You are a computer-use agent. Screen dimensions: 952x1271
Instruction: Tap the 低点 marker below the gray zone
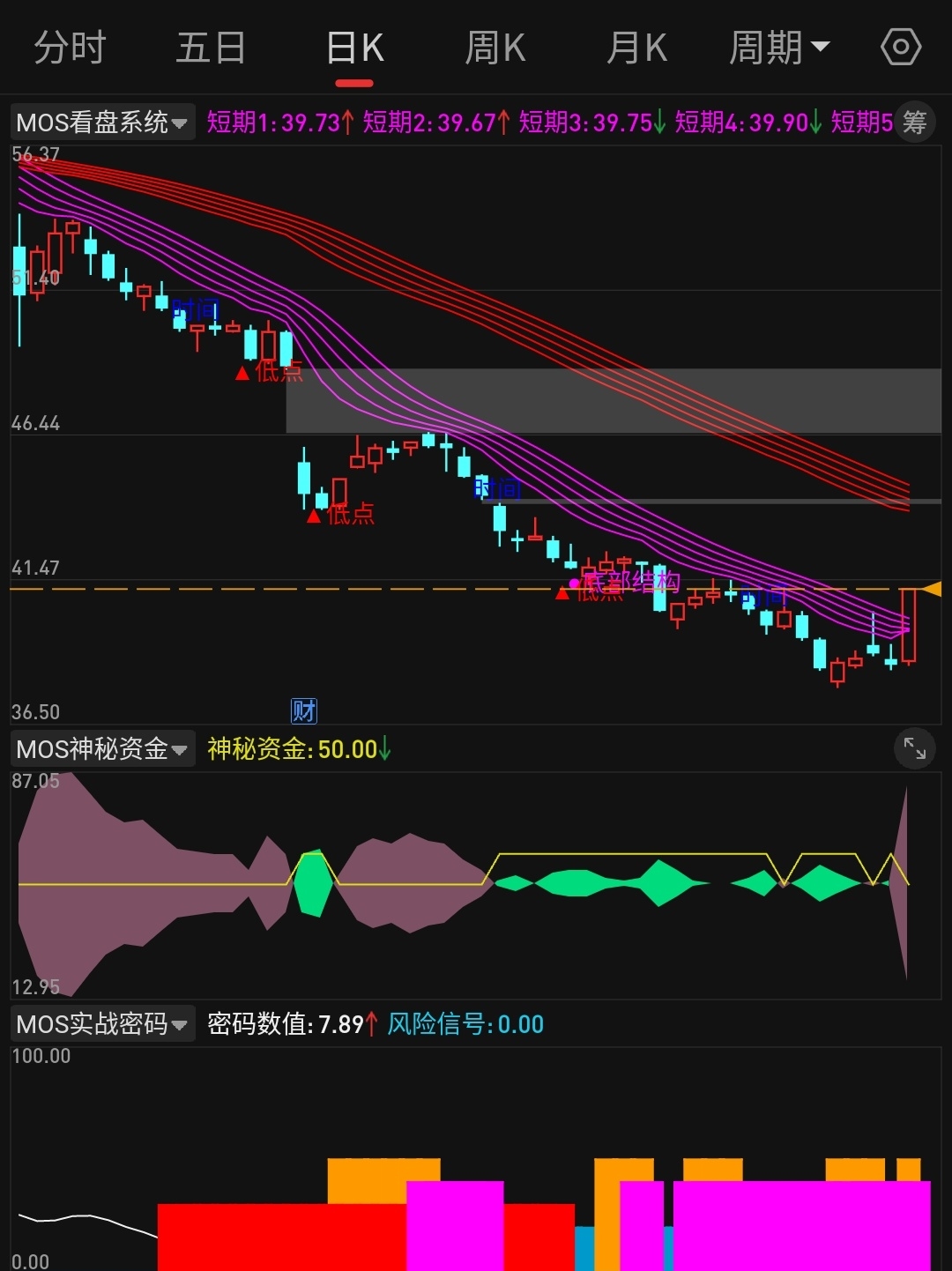(340, 514)
